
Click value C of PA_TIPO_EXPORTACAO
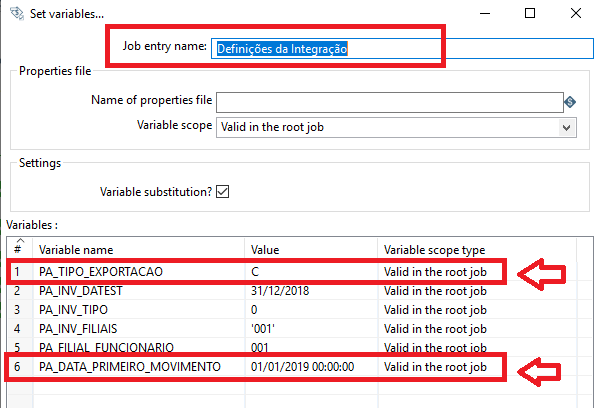click(311, 272)
